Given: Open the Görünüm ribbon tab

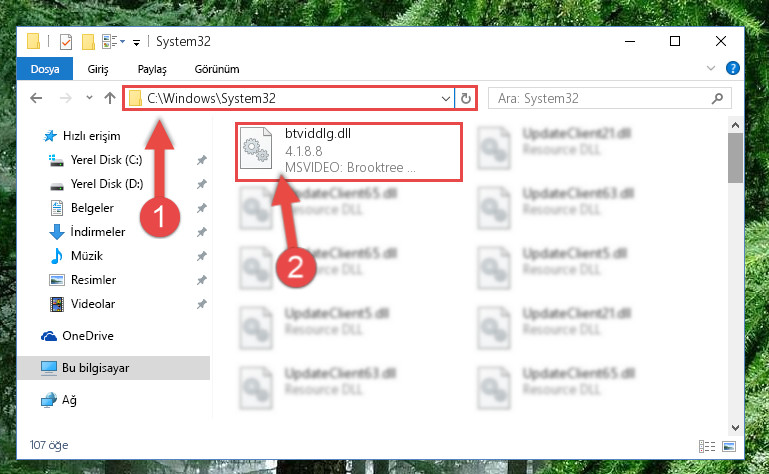Looking at the screenshot, I should pos(217,69).
